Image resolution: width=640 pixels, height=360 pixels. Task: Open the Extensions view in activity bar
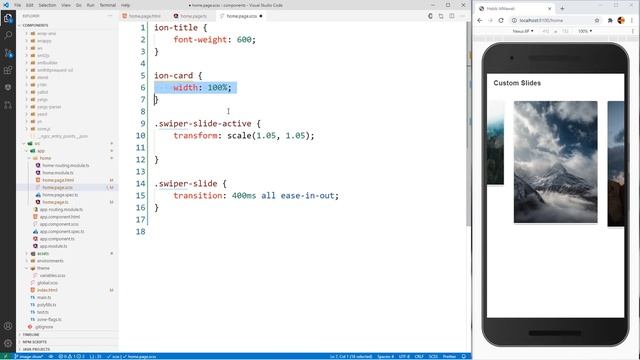click(x=8, y=70)
